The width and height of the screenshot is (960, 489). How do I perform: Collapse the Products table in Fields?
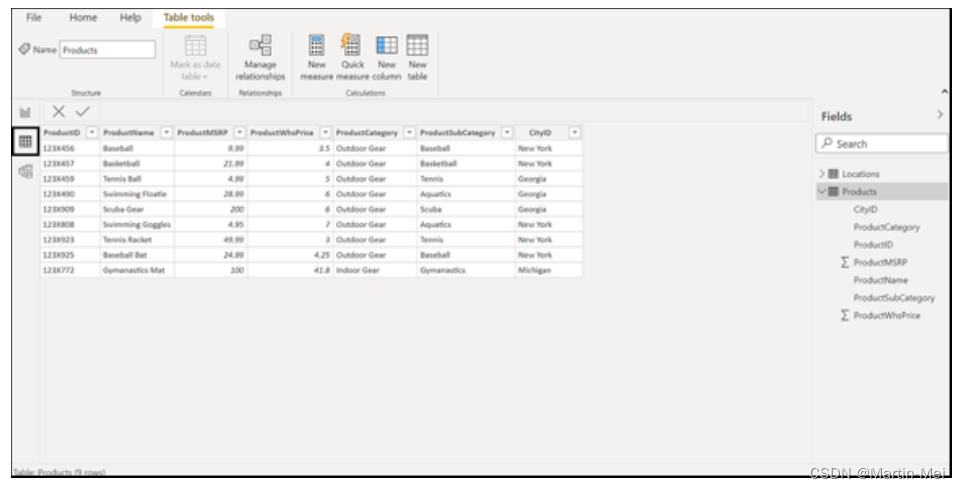click(822, 192)
